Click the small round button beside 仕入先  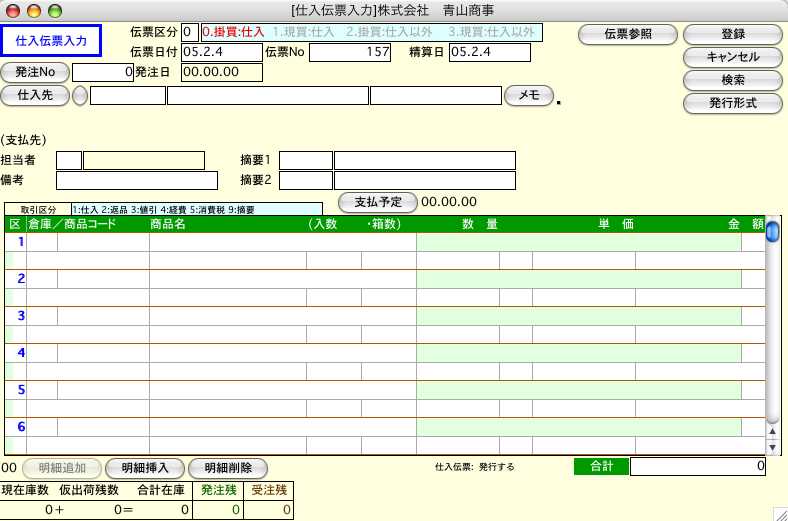click(x=80, y=96)
